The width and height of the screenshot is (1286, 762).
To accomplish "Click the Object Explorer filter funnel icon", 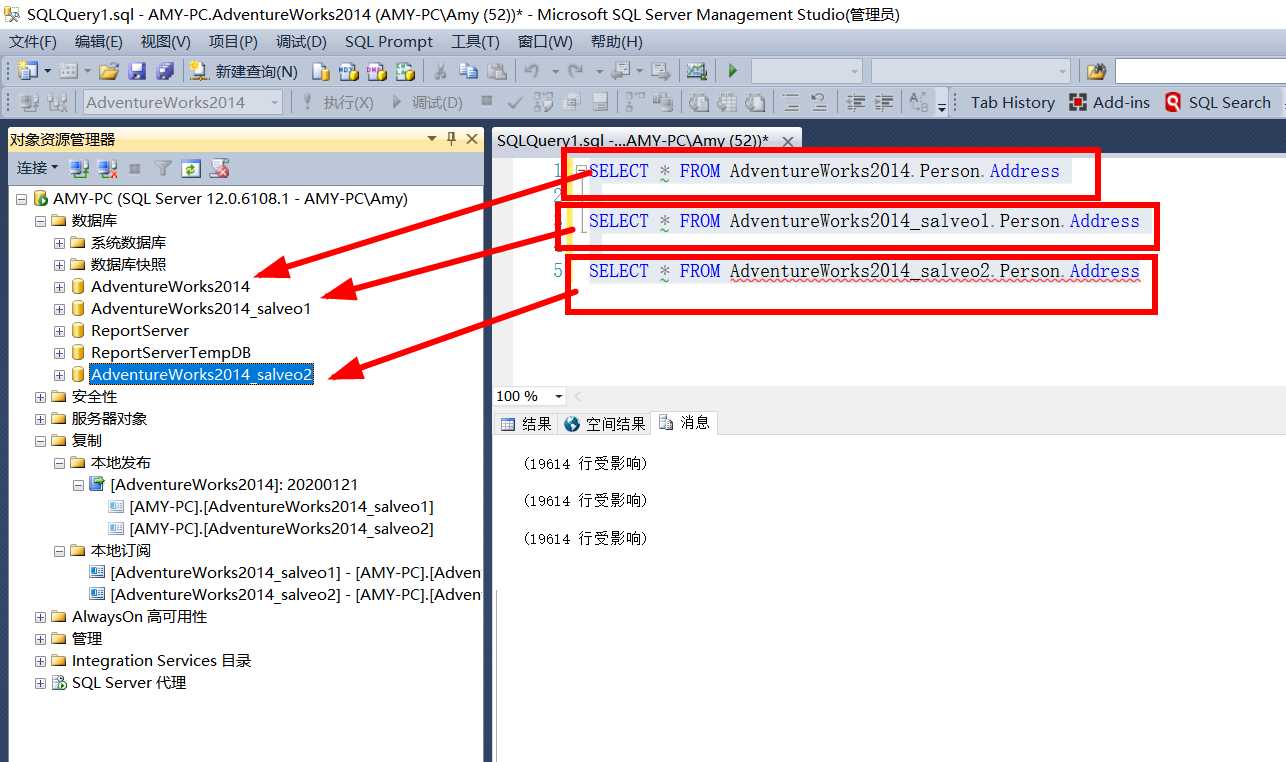I will point(163,168).
